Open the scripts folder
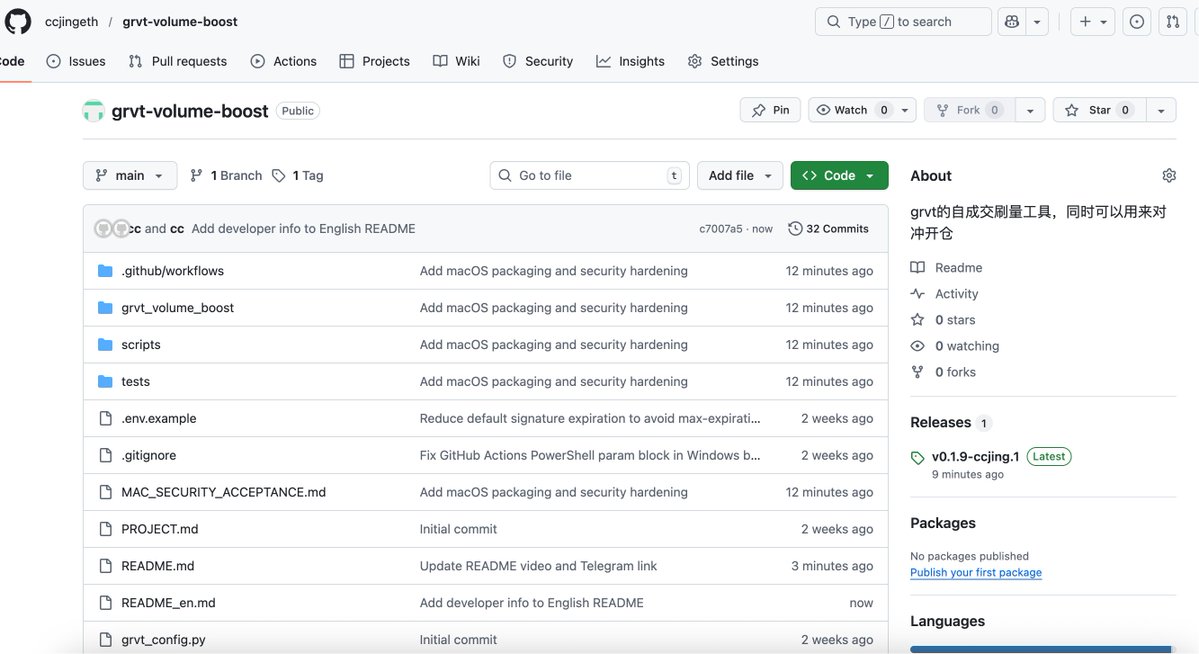 point(141,344)
